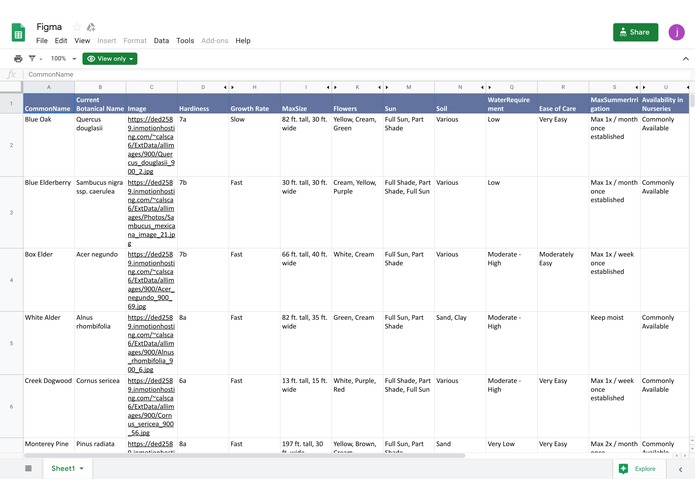Collapse the side panel arrow at bottom right
Viewport: 695px width, 494px height.
(680, 469)
